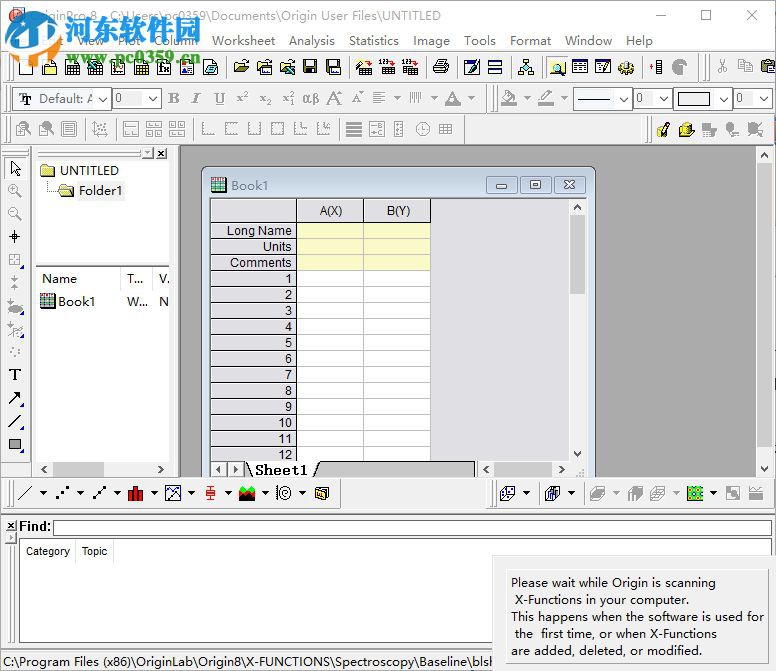Open the fill color dropdown arrow
Image resolution: width=776 pixels, height=671 pixels.
coord(527,98)
